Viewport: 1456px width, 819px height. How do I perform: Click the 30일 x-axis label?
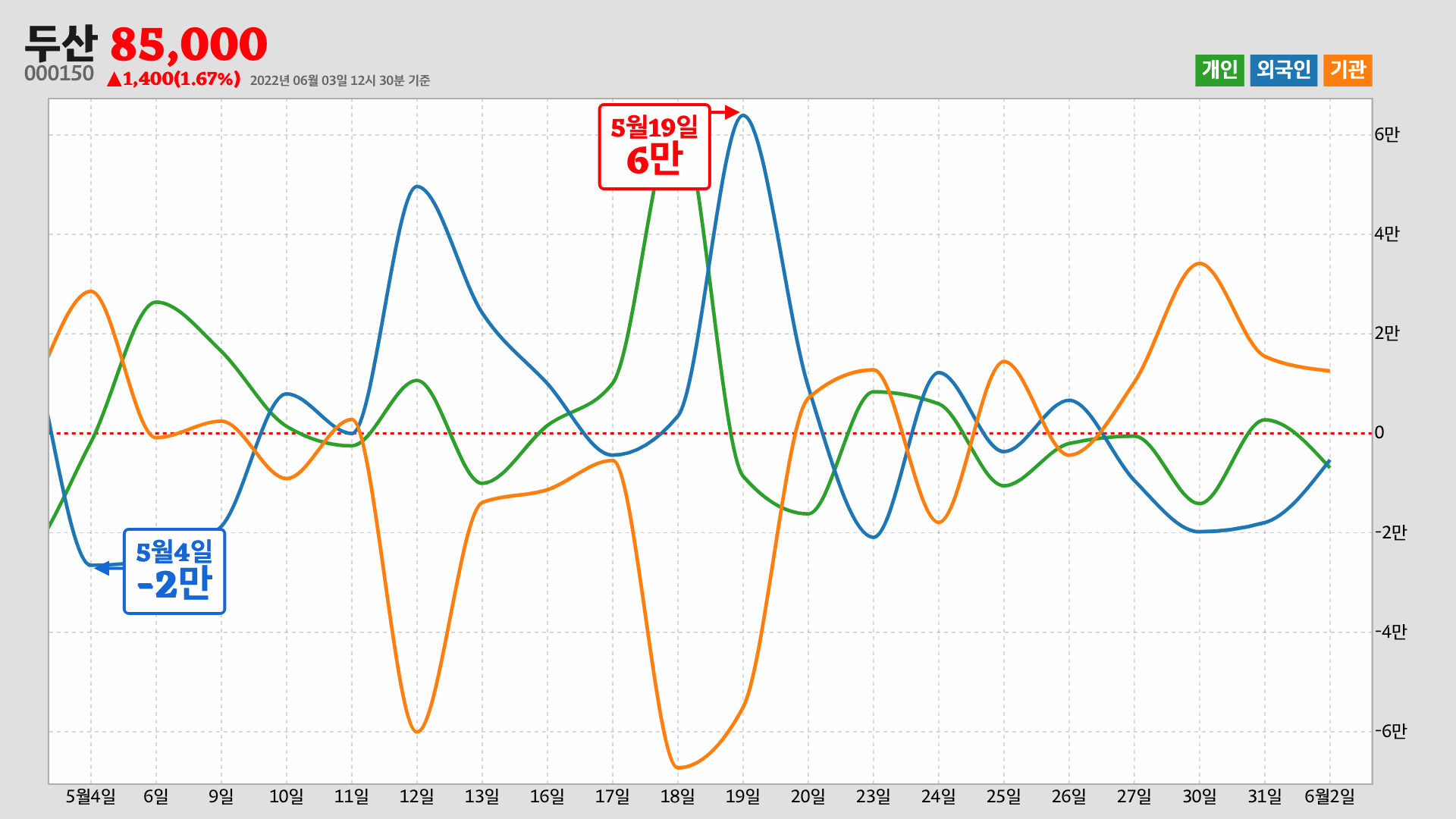pos(1200,796)
